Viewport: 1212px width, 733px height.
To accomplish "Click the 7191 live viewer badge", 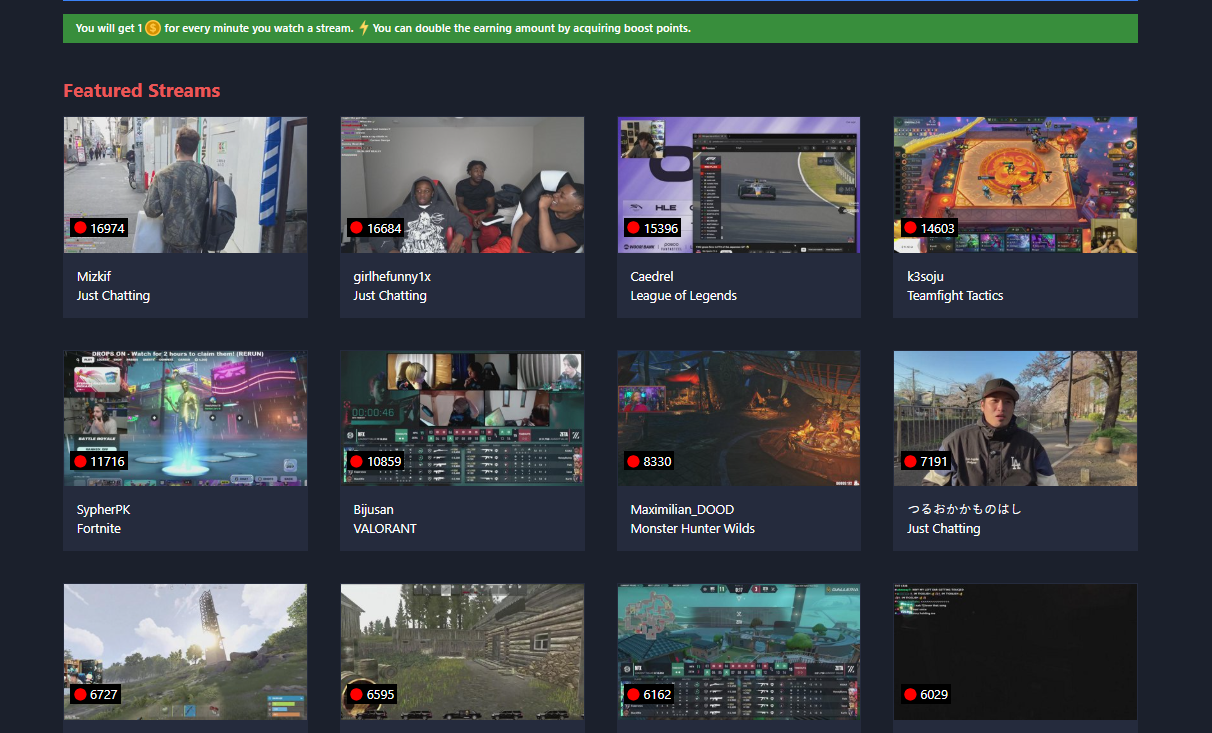I will pos(925,461).
